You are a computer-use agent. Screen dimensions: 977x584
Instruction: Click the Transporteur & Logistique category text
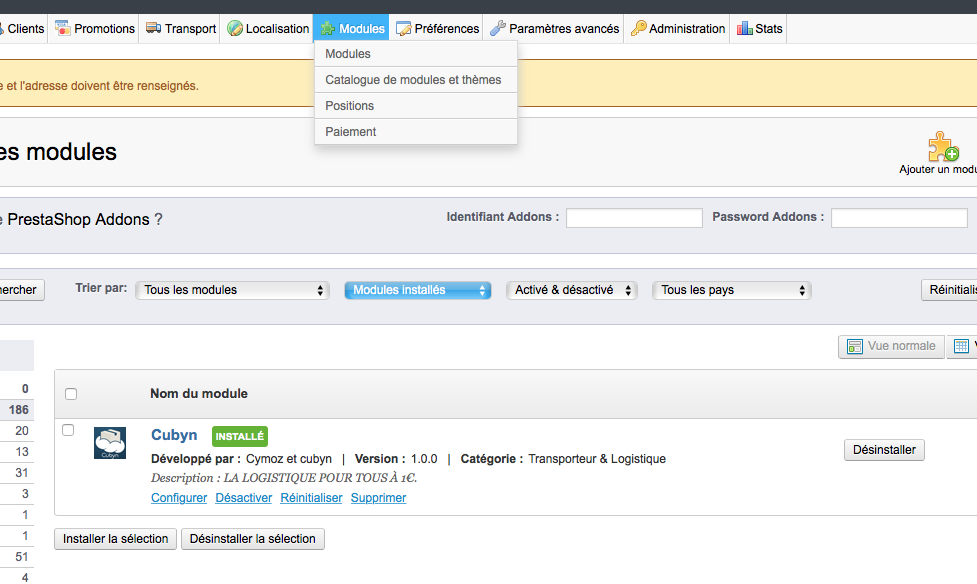click(x=597, y=459)
